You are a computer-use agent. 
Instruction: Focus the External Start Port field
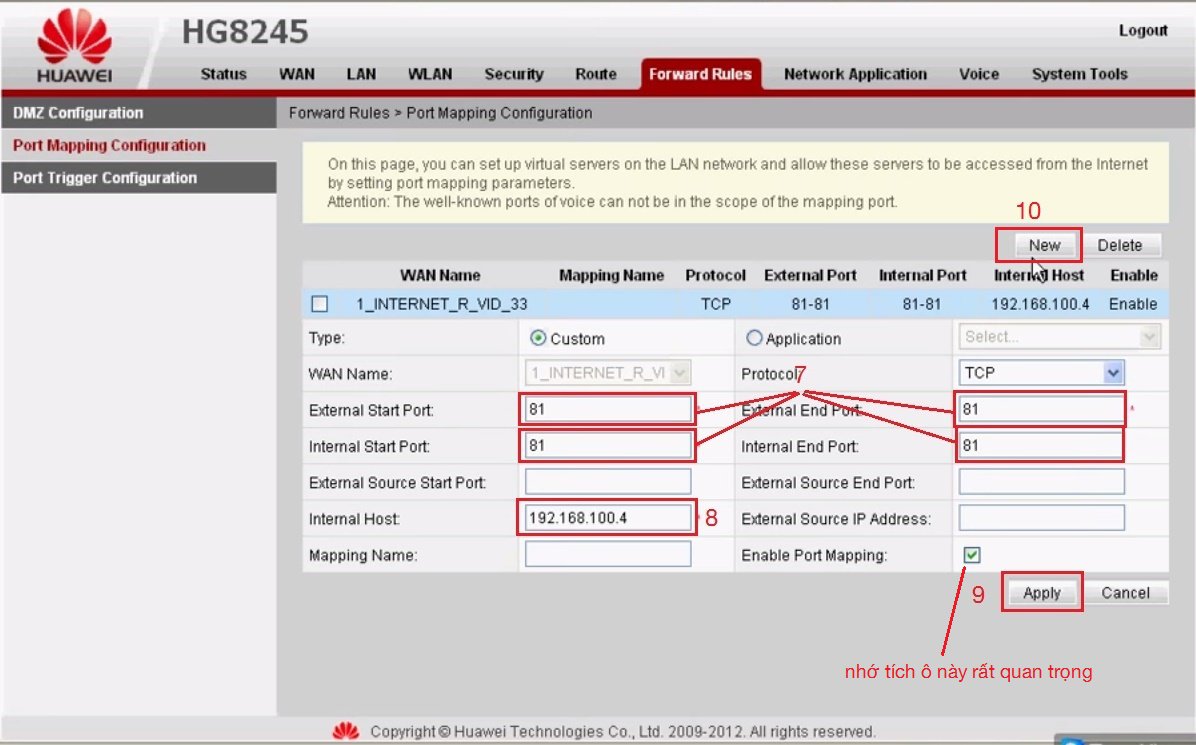click(x=608, y=409)
